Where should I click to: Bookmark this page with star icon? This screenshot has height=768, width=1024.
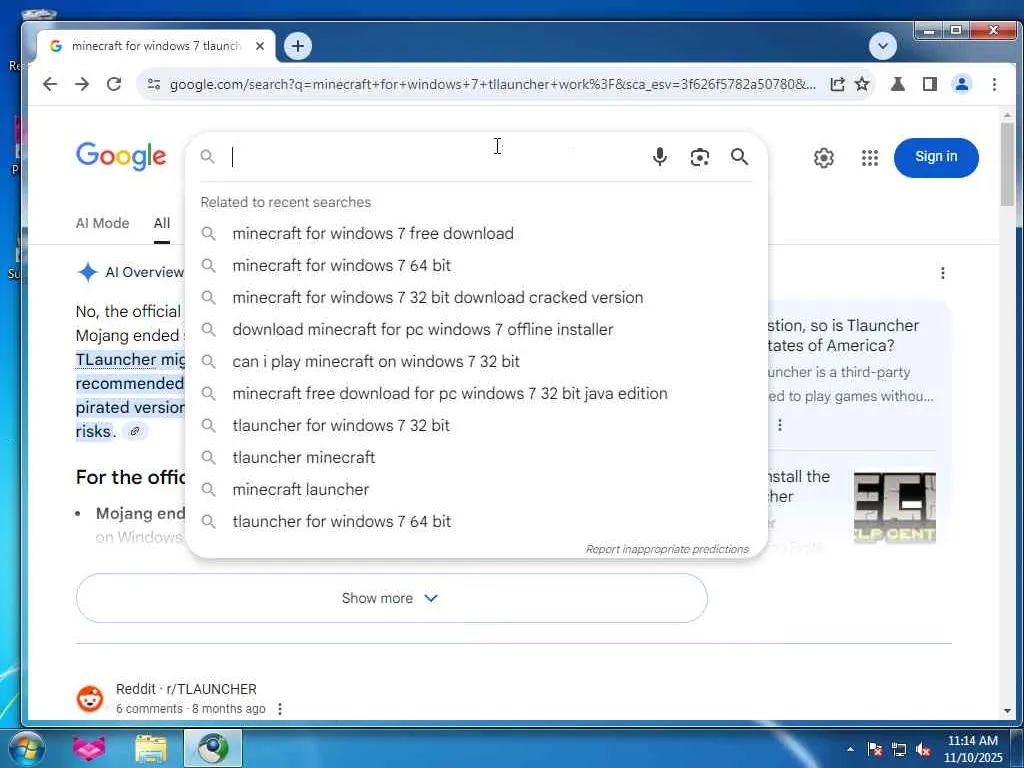862,84
